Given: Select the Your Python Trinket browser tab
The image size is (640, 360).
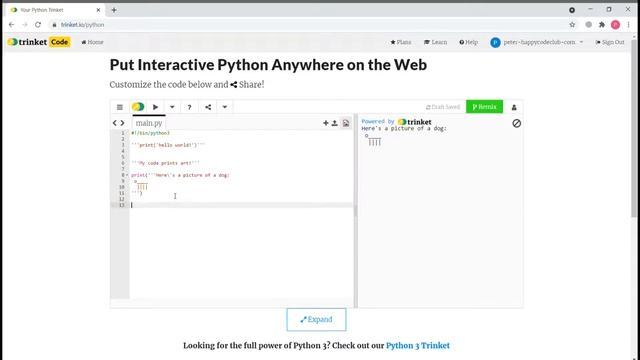Looking at the screenshot, I should (55, 10).
